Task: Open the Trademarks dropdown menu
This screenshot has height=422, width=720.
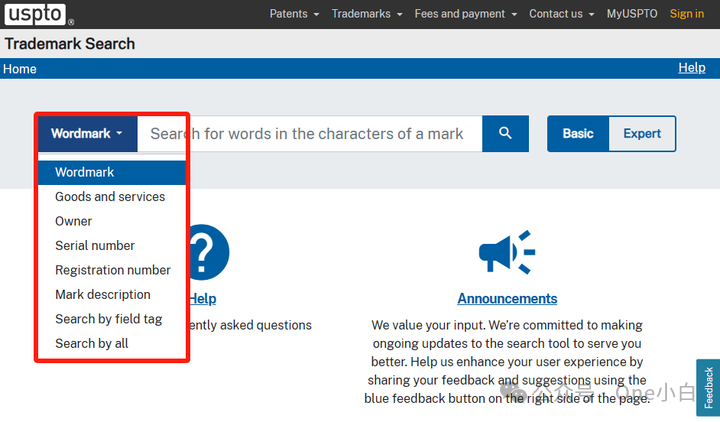Action: click(367, 14)
